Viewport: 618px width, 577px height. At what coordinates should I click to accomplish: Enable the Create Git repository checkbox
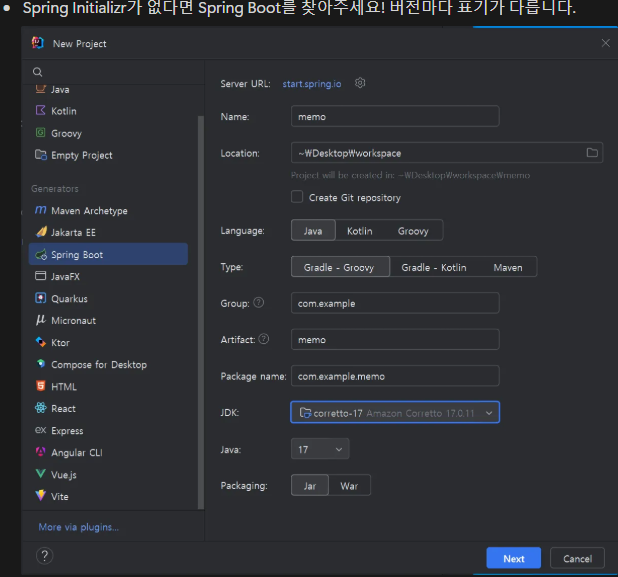coord(297,196)
